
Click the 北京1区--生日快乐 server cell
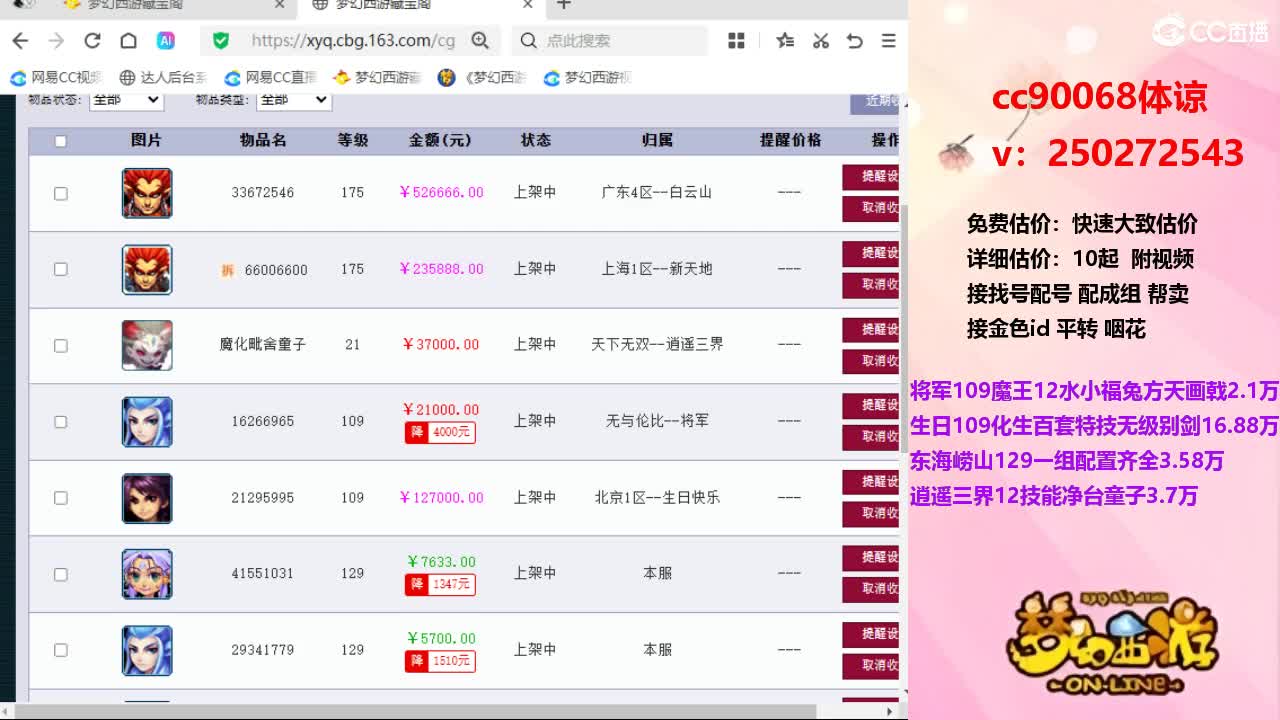tap(657, 497)
